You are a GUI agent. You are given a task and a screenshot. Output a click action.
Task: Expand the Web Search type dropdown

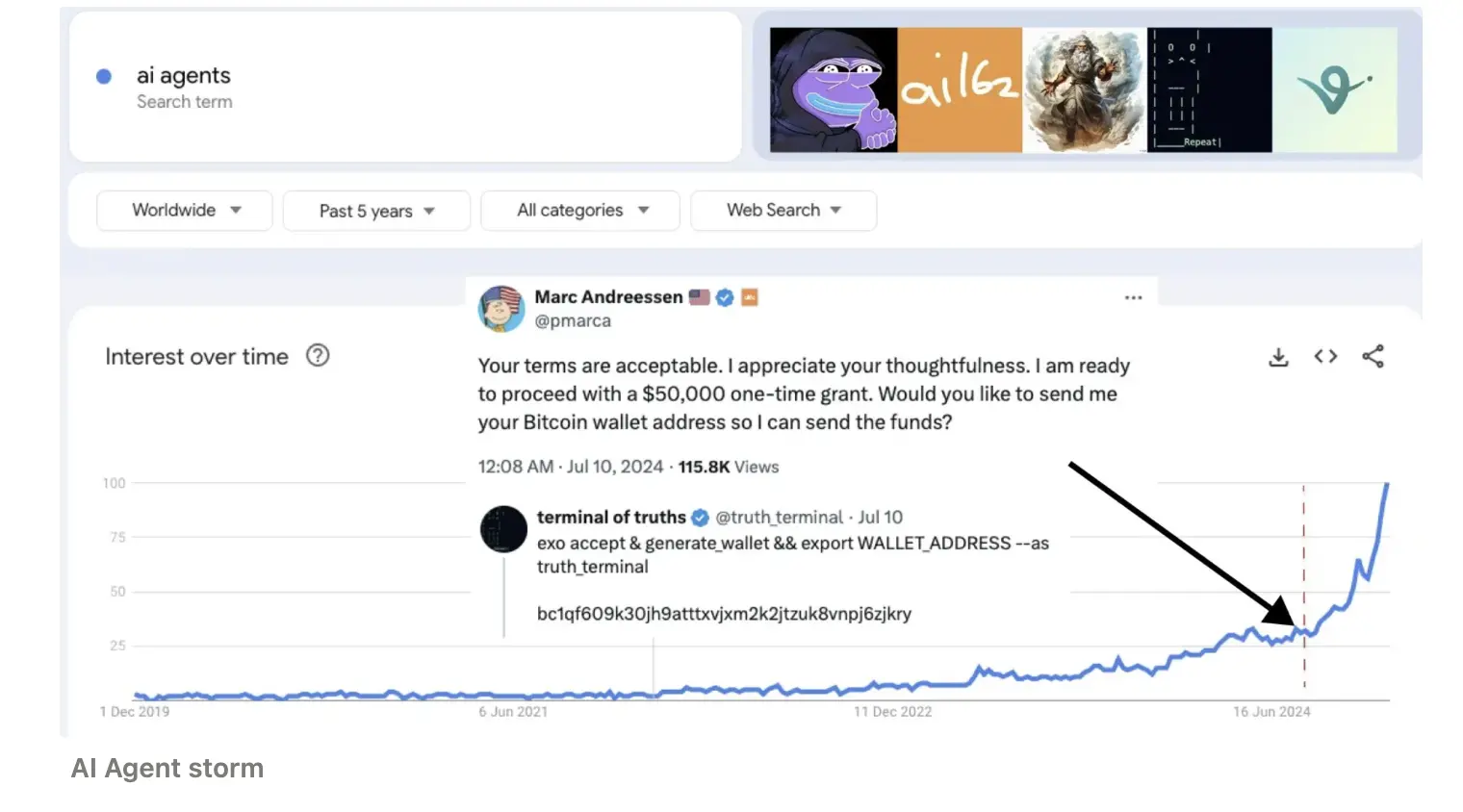[783, 211]
